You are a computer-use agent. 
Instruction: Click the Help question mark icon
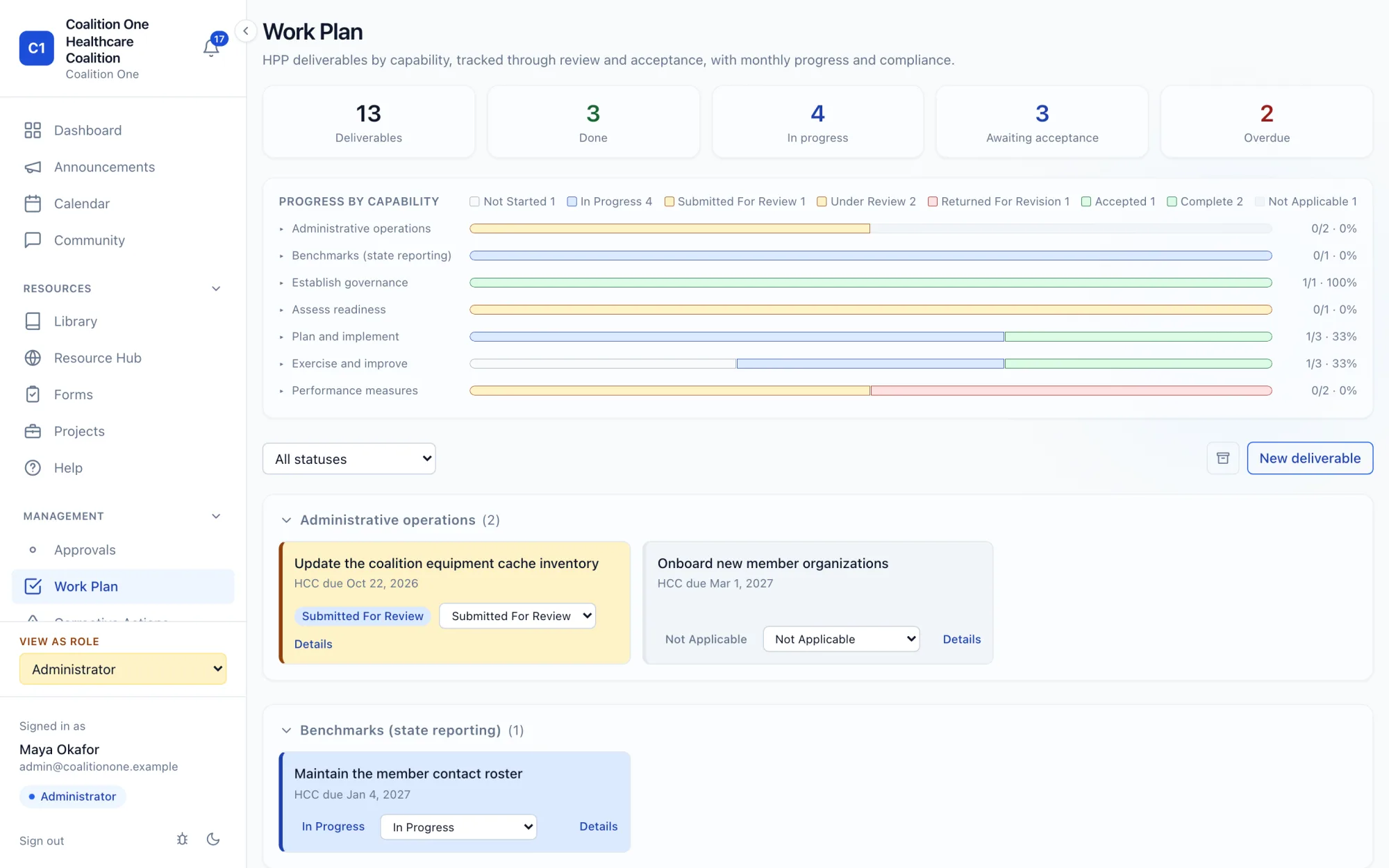pyautogui.click(x=33, y=468)
